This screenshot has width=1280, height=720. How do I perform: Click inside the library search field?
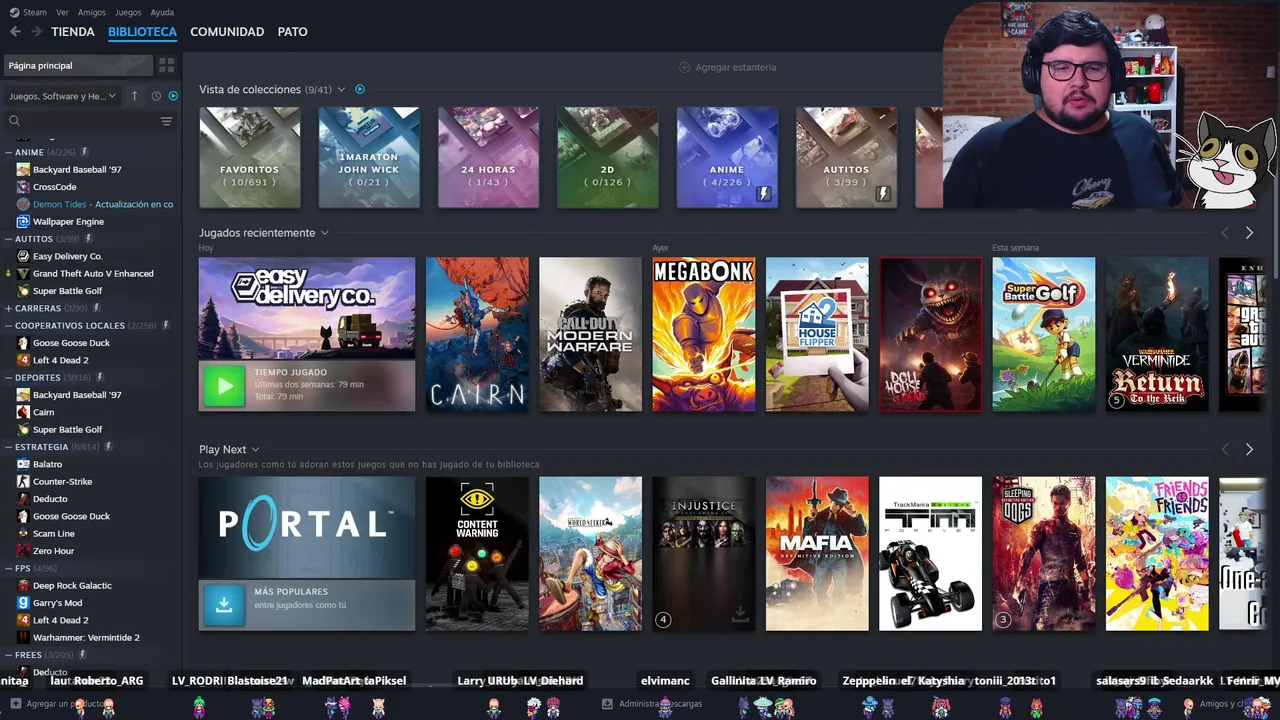(90, 121)
